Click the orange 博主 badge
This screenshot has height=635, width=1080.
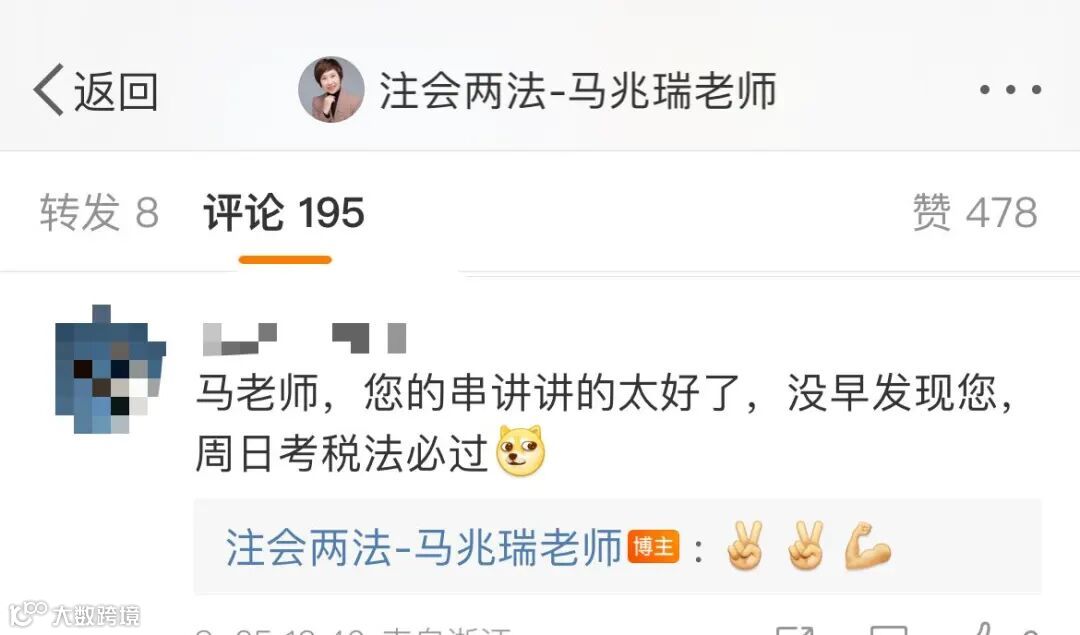click(653, 547)
